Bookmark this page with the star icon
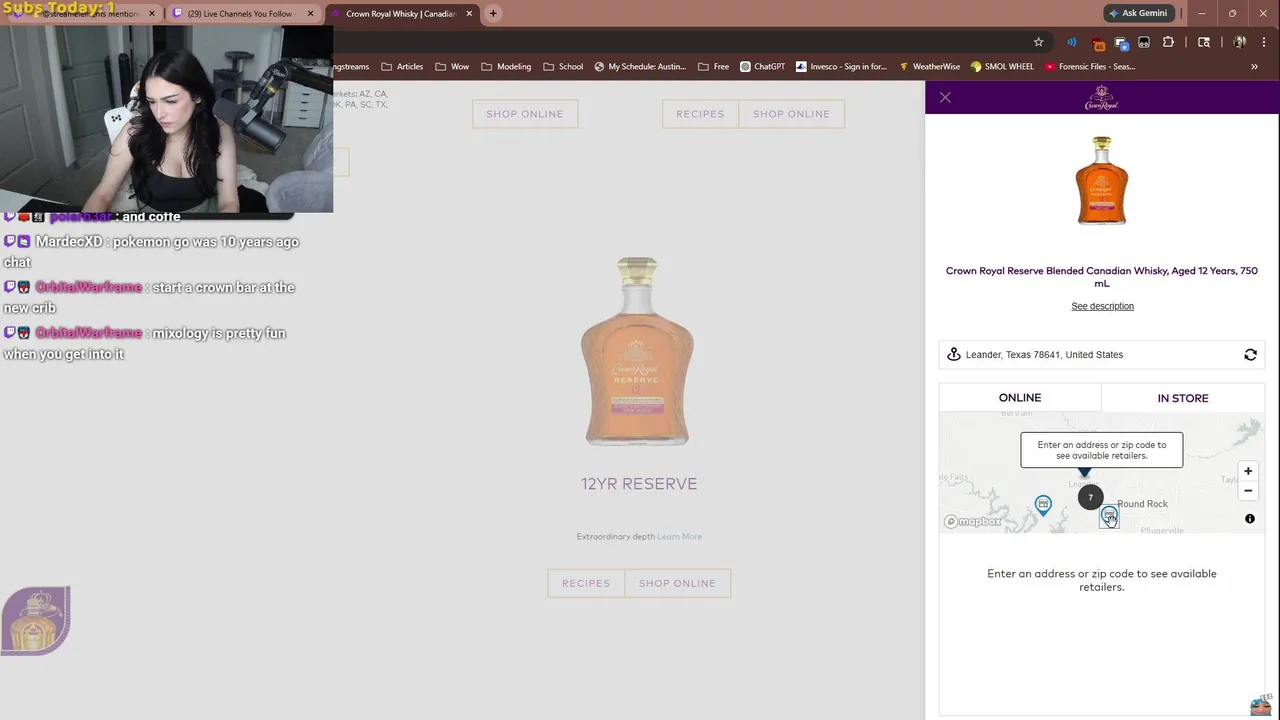The image size is (1280, 720). coord(1038,42)
